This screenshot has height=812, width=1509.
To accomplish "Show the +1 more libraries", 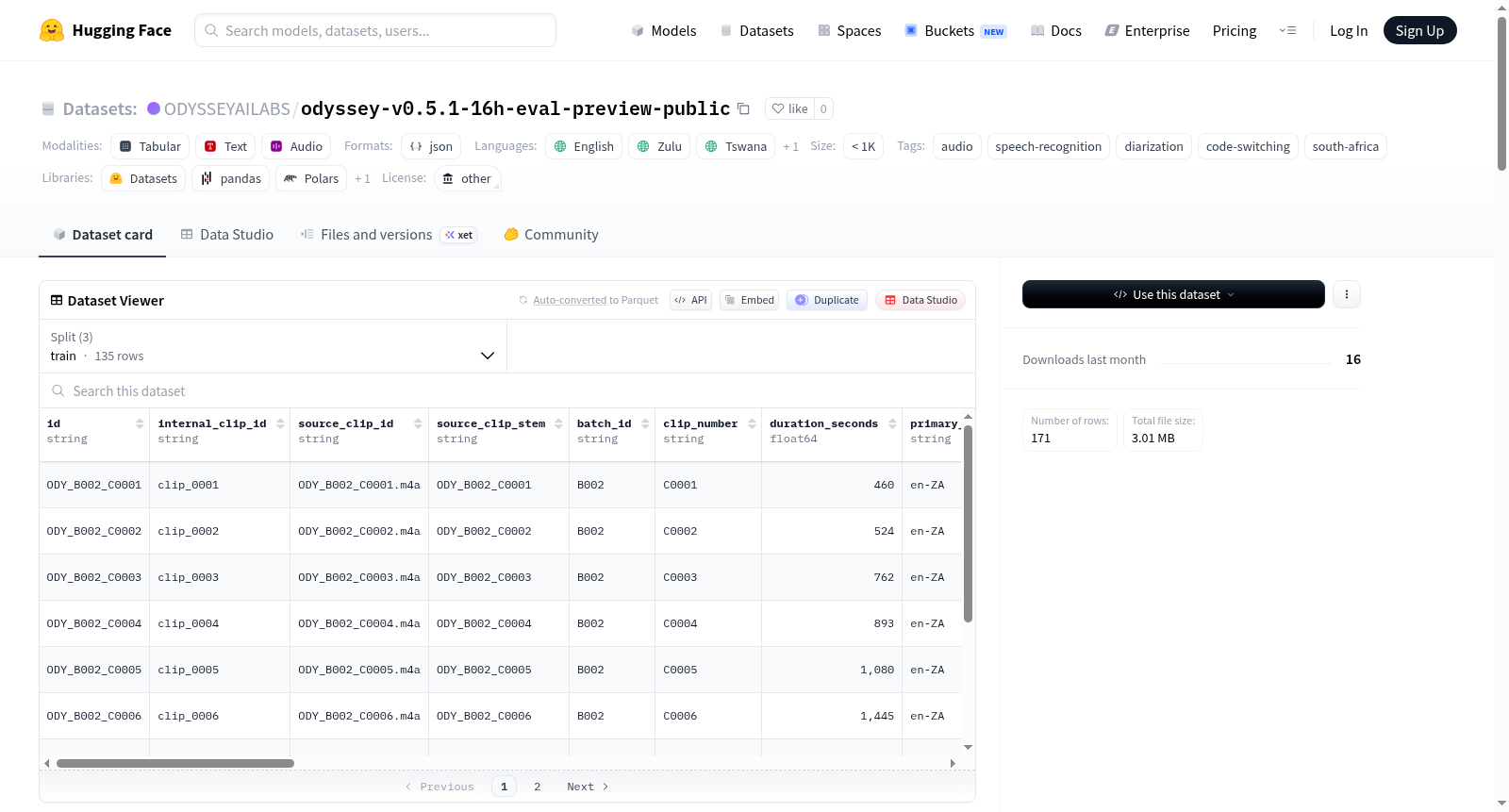I will point(362,179).
